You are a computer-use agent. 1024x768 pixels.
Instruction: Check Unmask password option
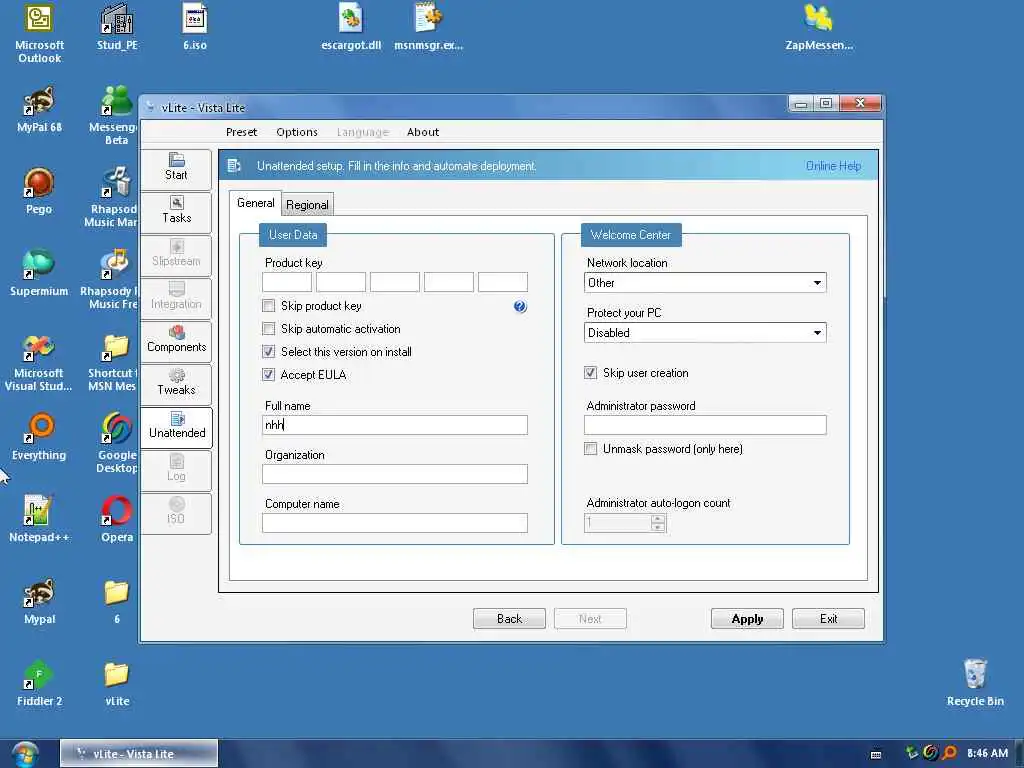(590, 449)
